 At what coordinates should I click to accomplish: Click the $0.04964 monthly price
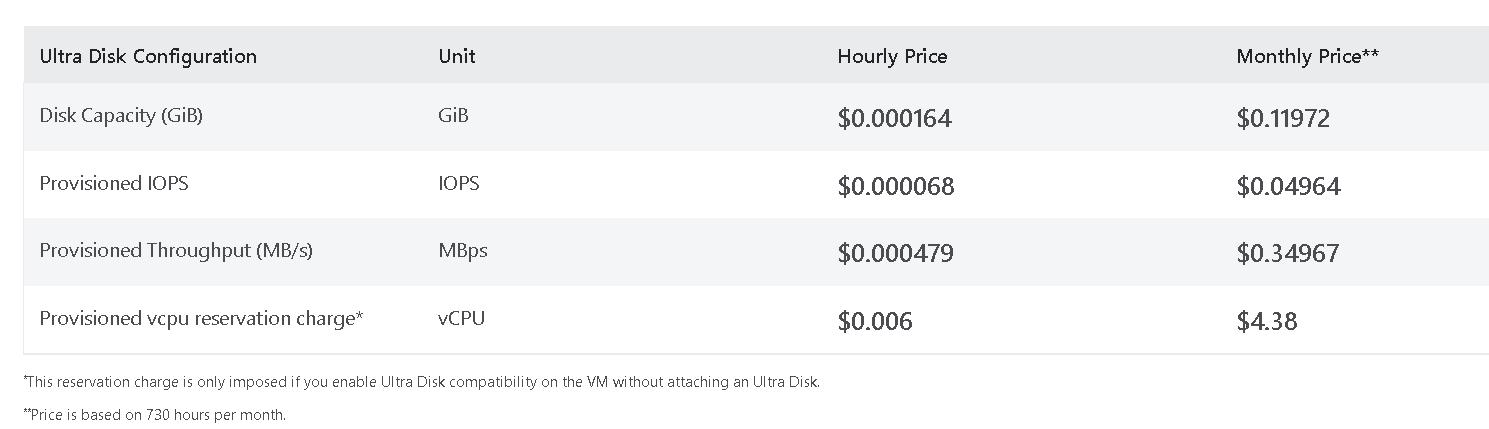pos(1288,187)
